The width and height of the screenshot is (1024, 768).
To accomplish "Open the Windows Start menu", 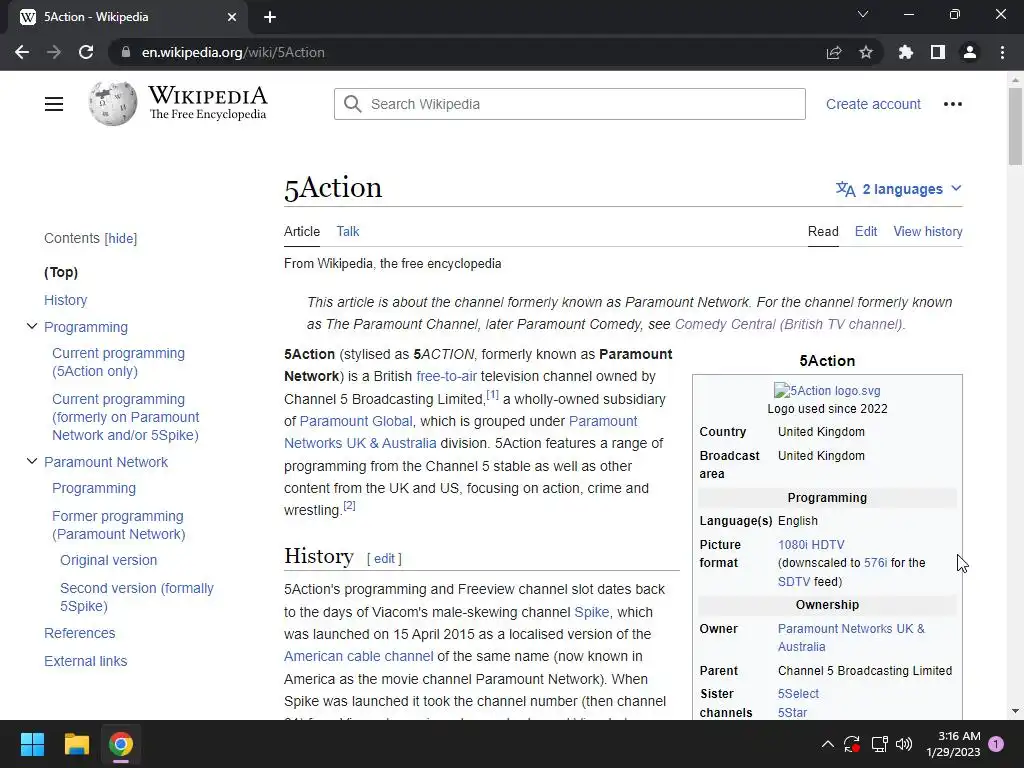I will coord(32,744).
